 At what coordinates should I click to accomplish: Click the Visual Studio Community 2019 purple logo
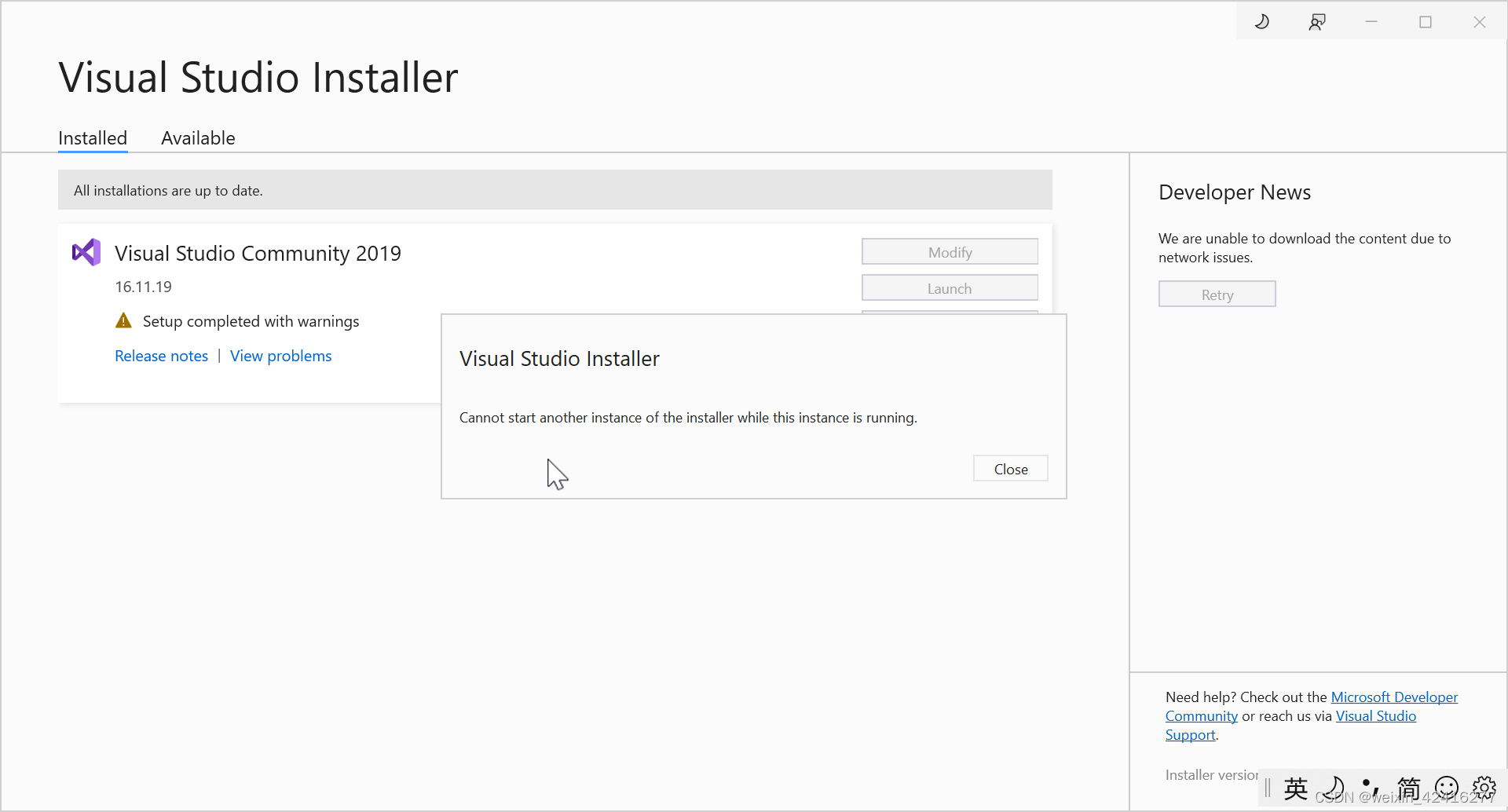pos(86,252)
